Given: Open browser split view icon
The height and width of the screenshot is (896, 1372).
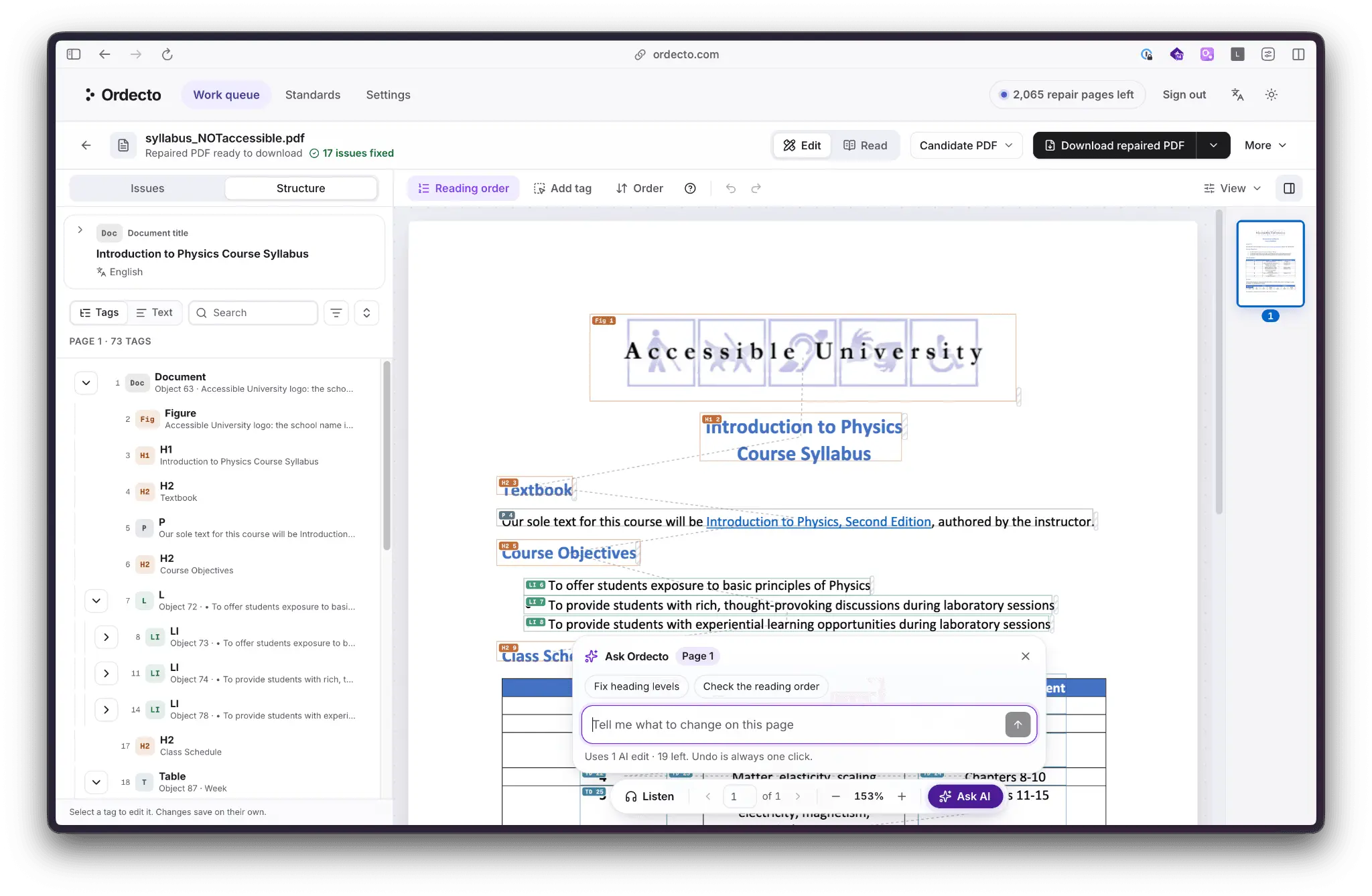Looking at the screenshot, I should tap(1298, 54).
